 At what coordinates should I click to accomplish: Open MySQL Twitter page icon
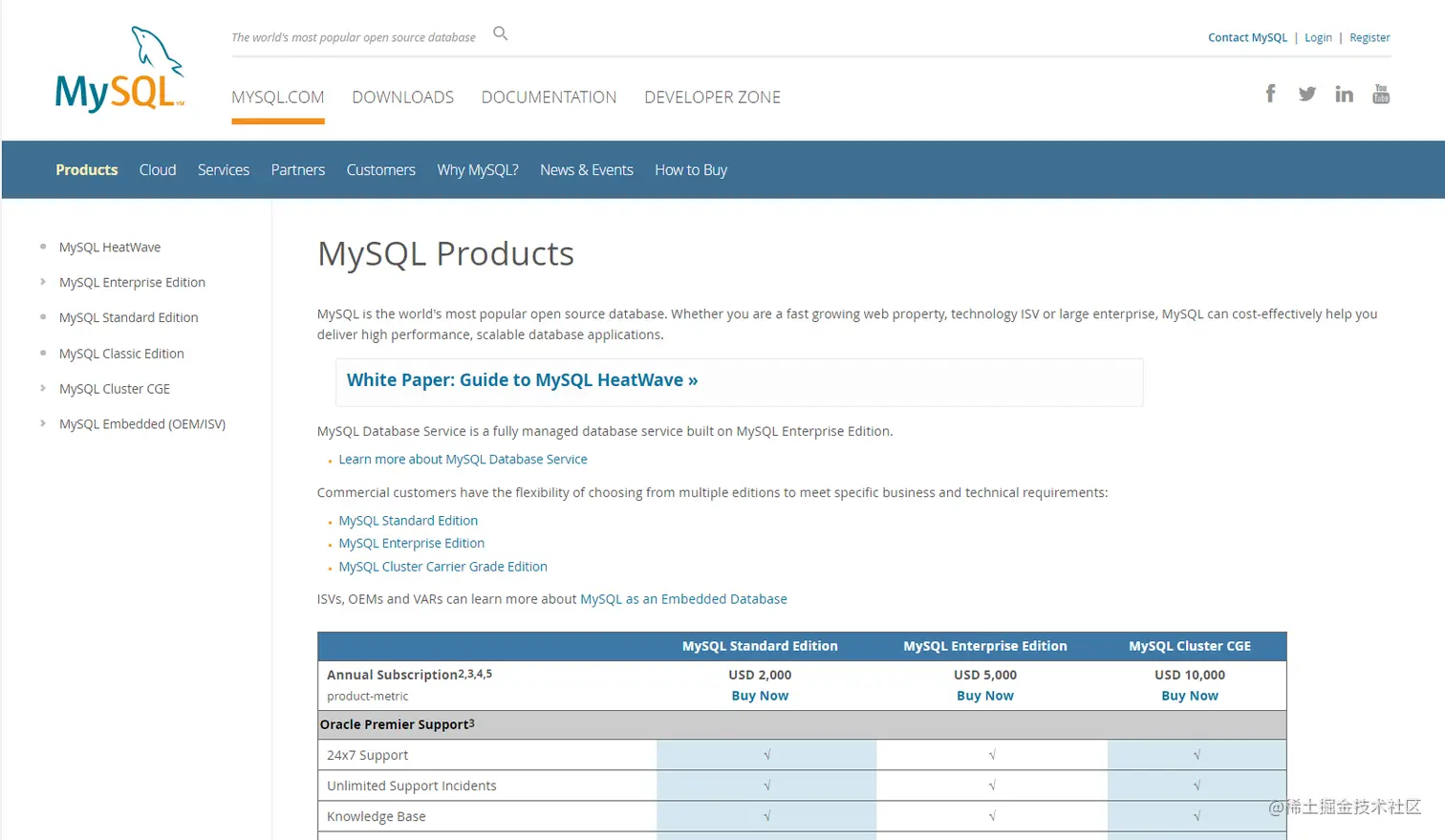pos(1306,93)
